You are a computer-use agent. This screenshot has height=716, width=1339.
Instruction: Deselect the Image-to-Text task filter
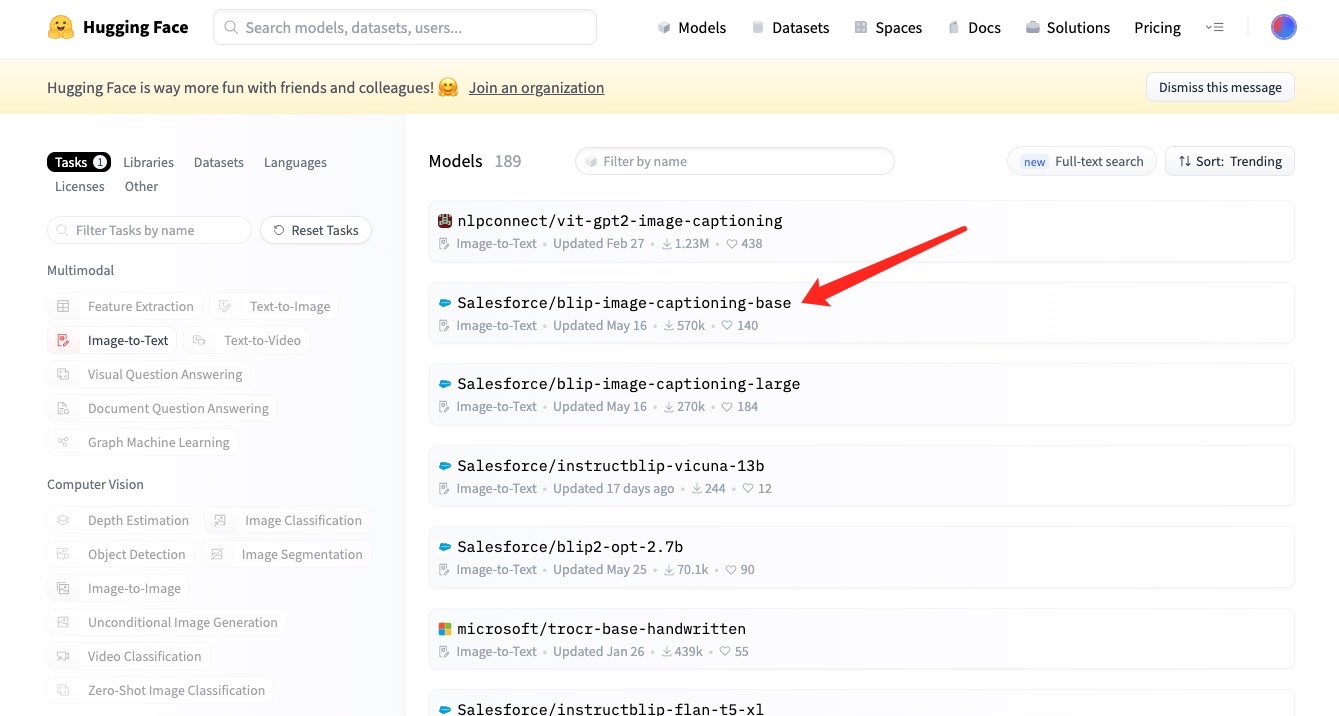[112, 340]
